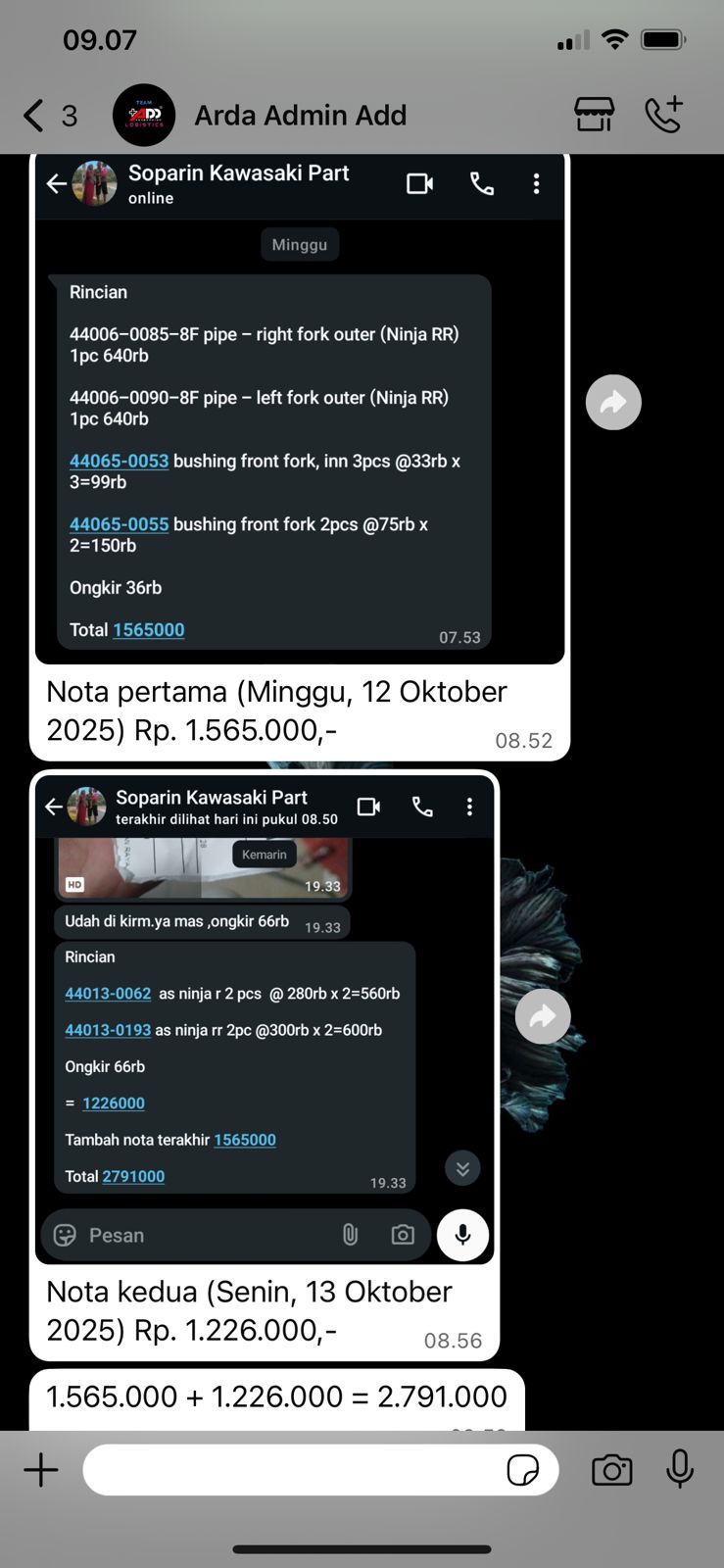724x1568 pixels.
Task: Tap the Arda Admin Add contact name
Action: click(301, 116)
